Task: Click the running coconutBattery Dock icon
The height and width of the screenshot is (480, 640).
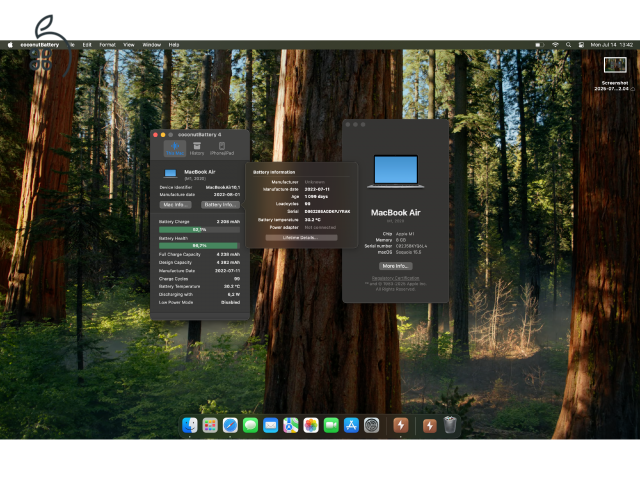Action: [x=401, y=425]
